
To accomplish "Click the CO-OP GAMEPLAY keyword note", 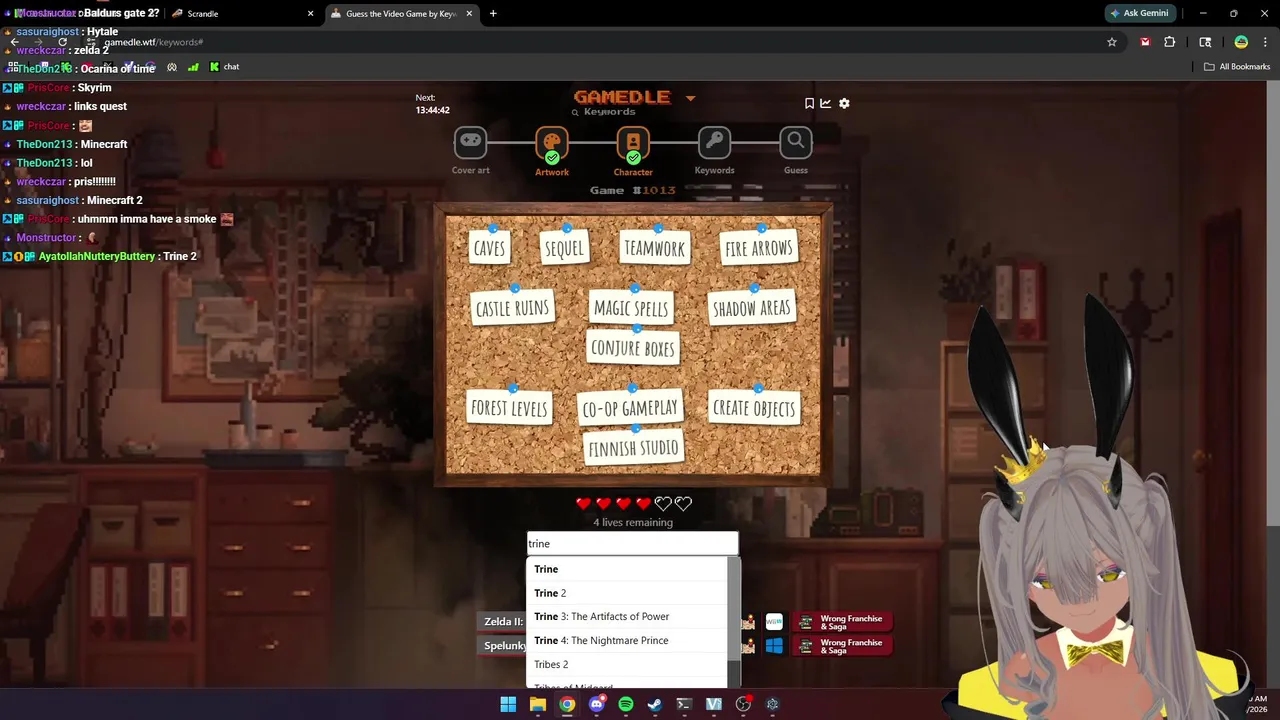I will point(631,407).
